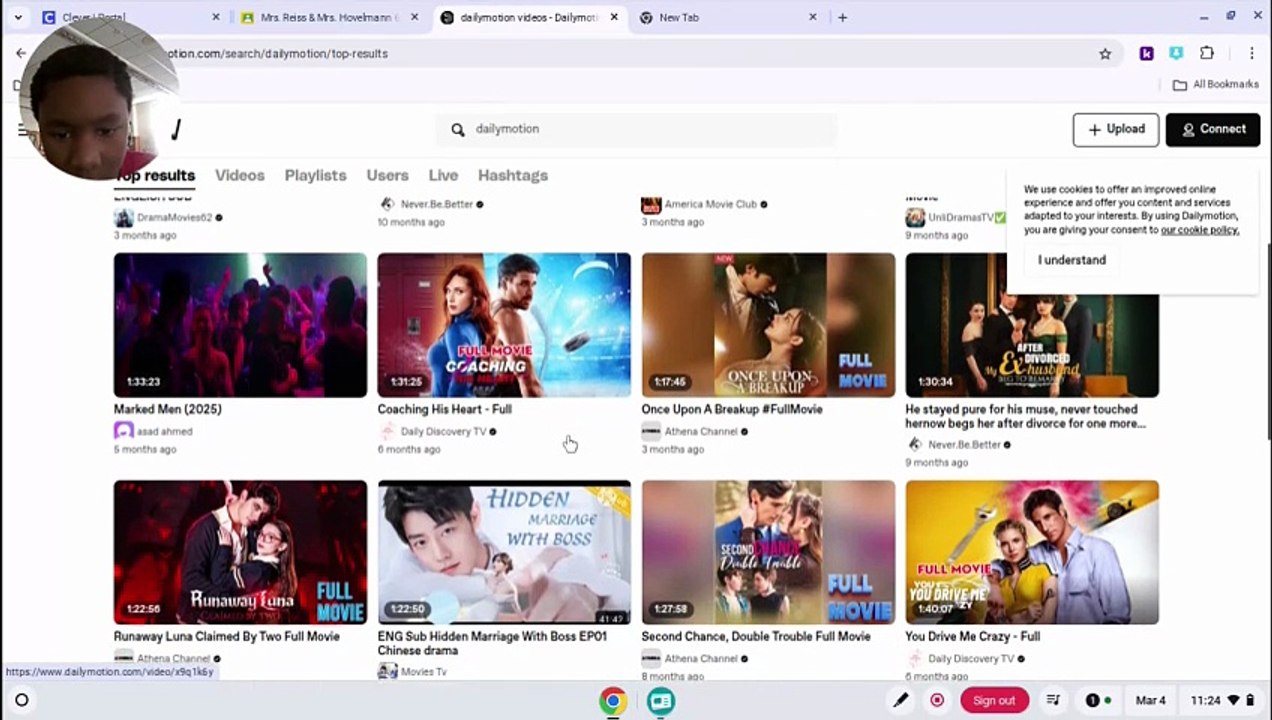Viewport: 1272px width, 720px height.
Task: Switch to the Playlists tab
Action: 315,175
